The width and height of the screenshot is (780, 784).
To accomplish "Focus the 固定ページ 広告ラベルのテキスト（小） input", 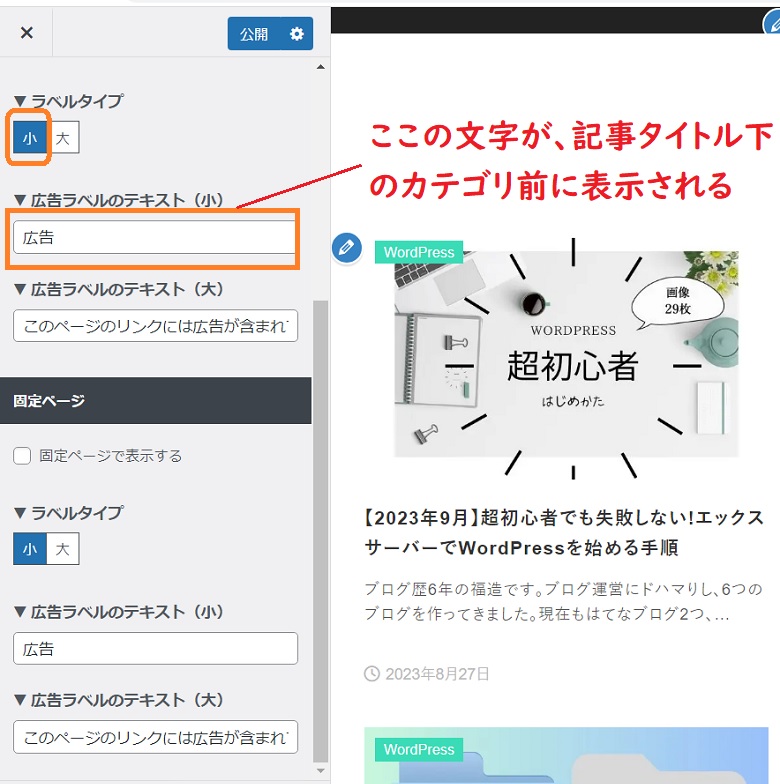I will click(155, 648).
